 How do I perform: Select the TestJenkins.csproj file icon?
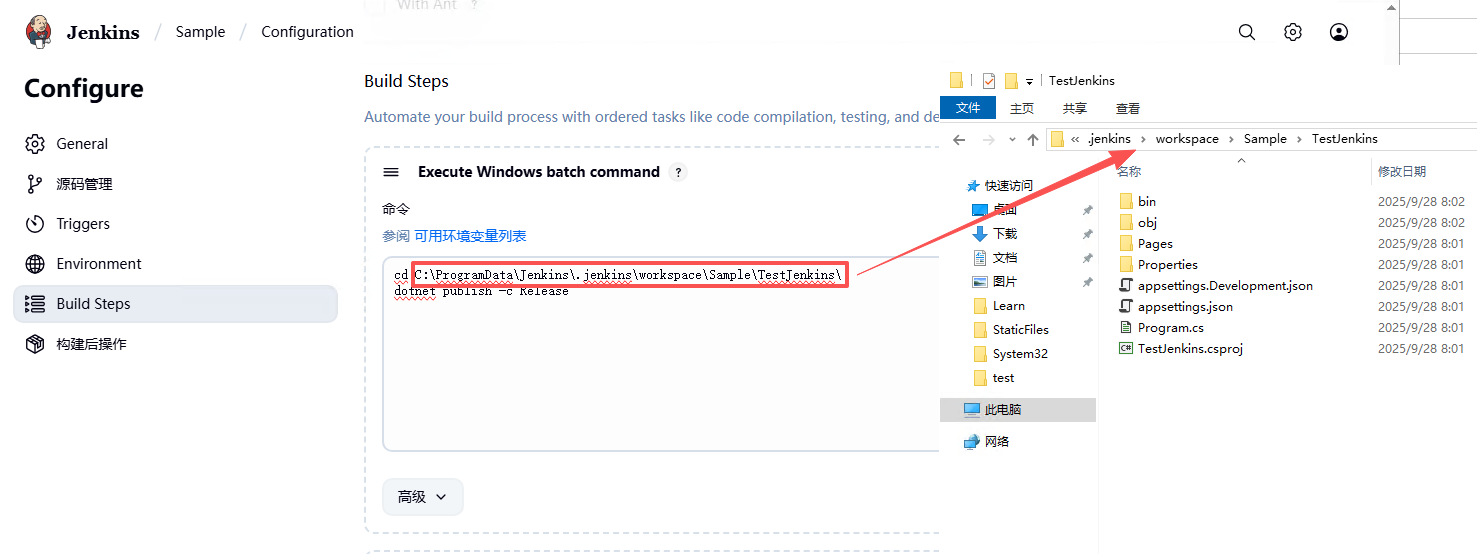click(1126, 348)
